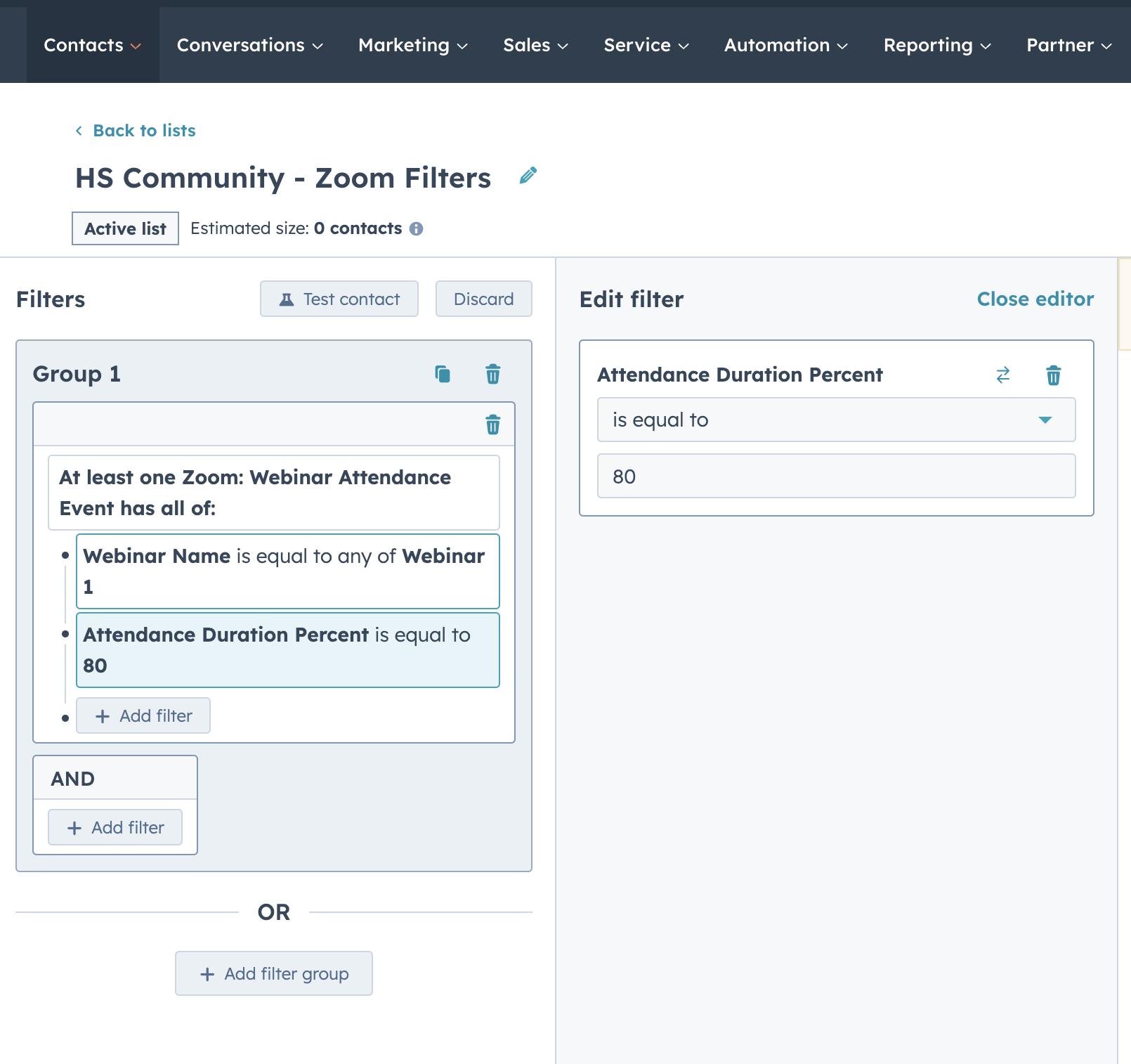This screenshot has width=1131, height=1064.
Task: Duplicate Group 1 using the clone icon
Action: 442,375
